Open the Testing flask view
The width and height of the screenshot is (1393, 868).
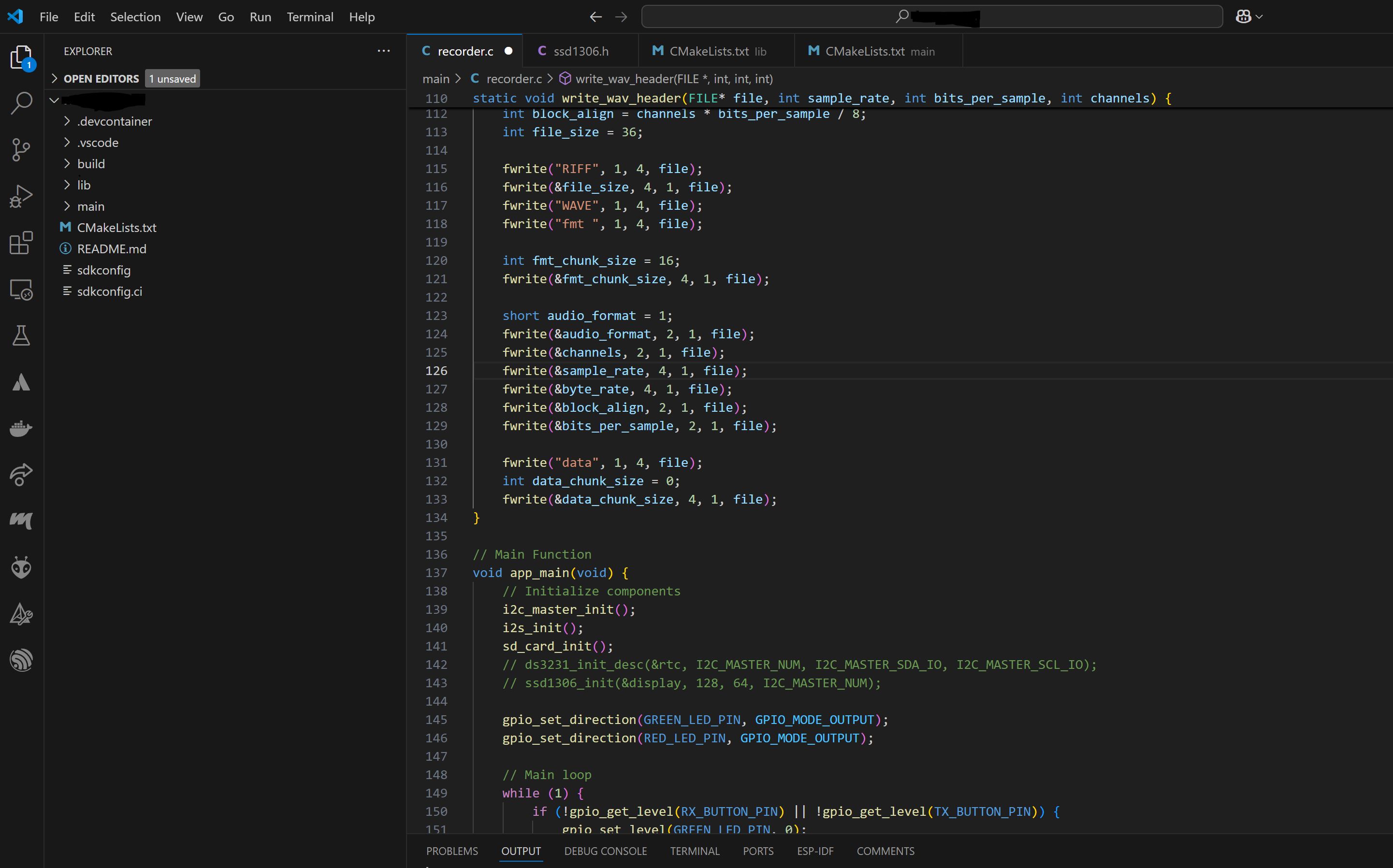(x=21, y=336)
